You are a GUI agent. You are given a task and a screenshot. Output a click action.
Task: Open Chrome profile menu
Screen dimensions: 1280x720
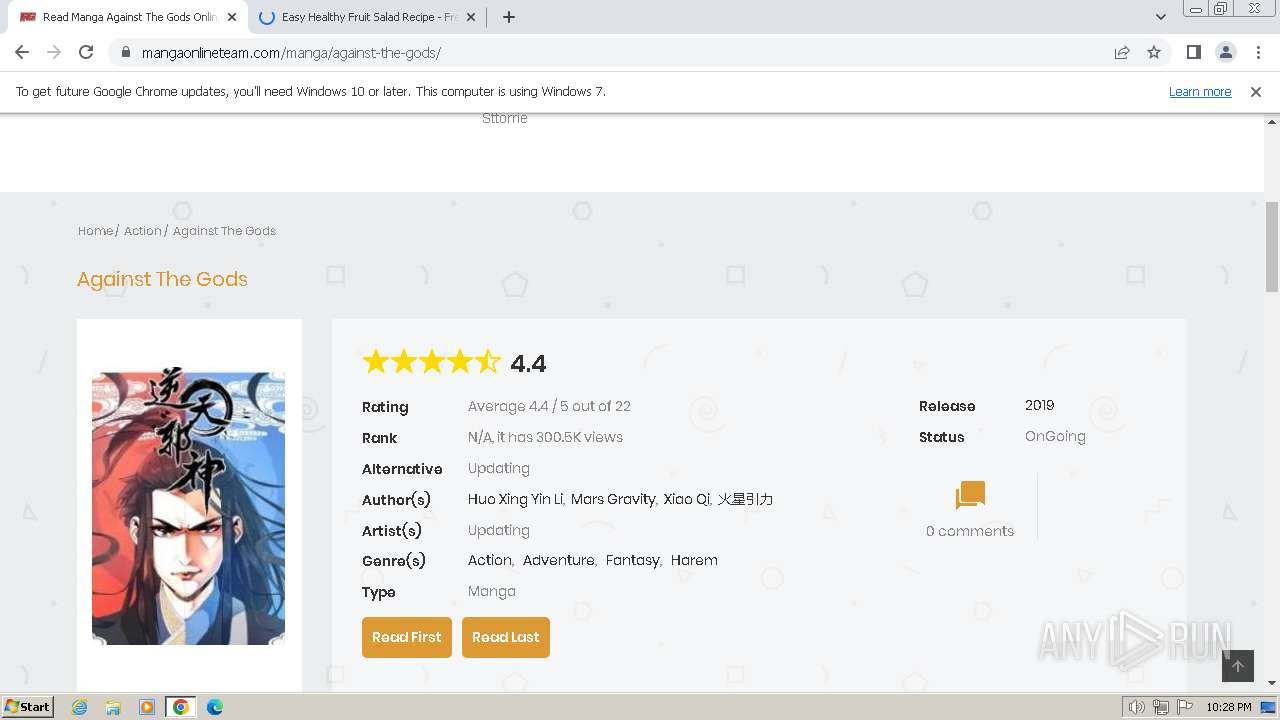[1225, 53]
